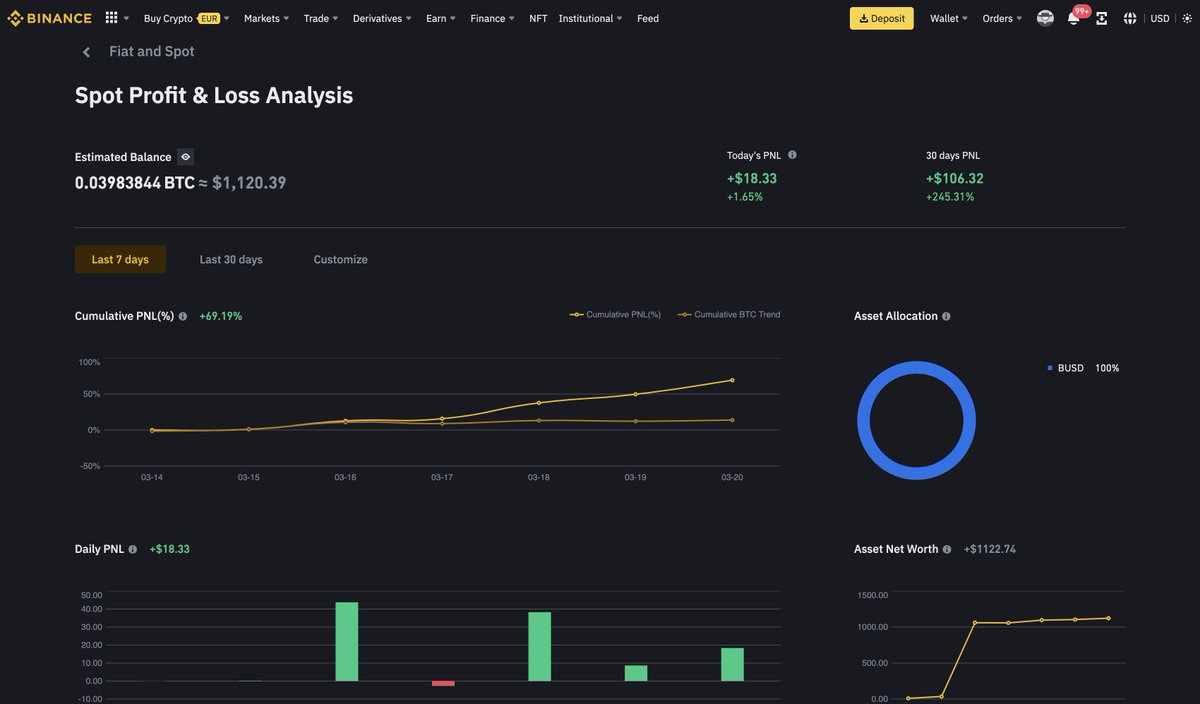The width and height of the screenshot is (1200, 704).
Task: Toggle the Cumulative BTC Trend legend series
Action: (x=729, y=315)
